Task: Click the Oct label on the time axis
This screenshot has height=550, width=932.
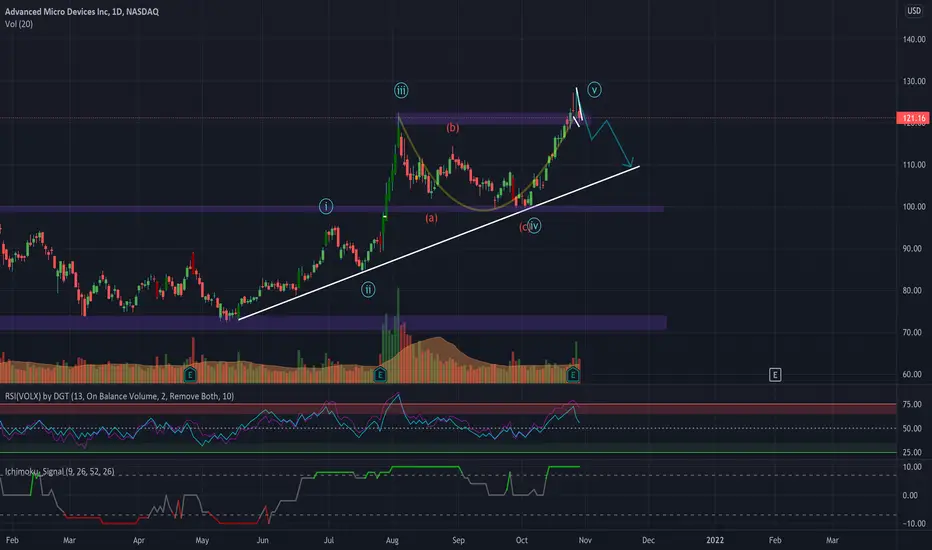Action: 521,540
